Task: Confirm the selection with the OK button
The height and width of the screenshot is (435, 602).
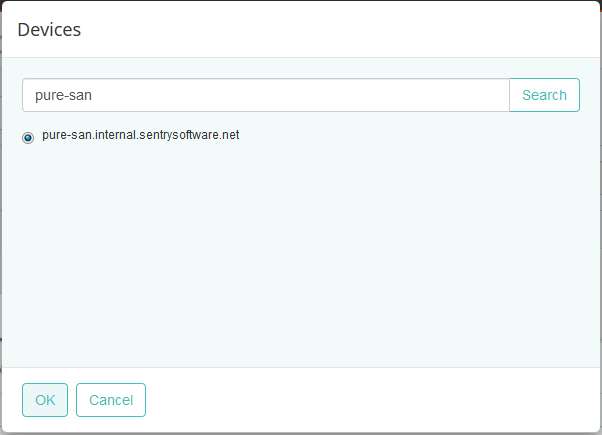Action: 45,400
